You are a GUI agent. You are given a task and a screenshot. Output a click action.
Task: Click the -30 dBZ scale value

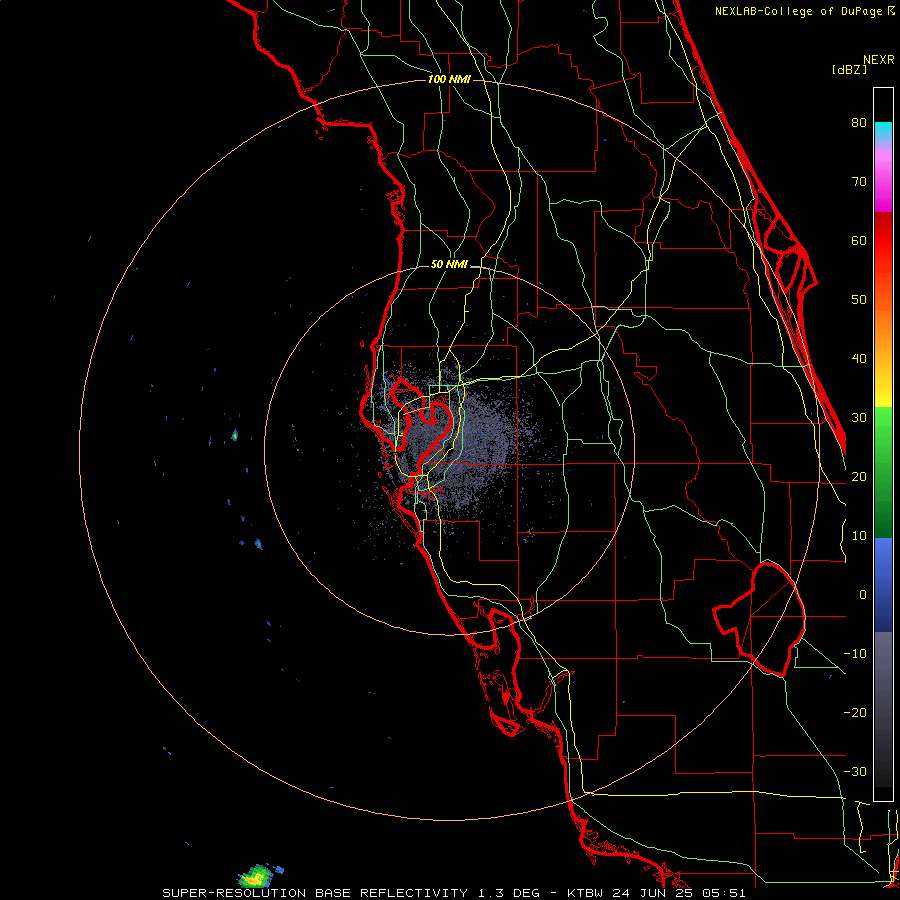click(855, 771)
